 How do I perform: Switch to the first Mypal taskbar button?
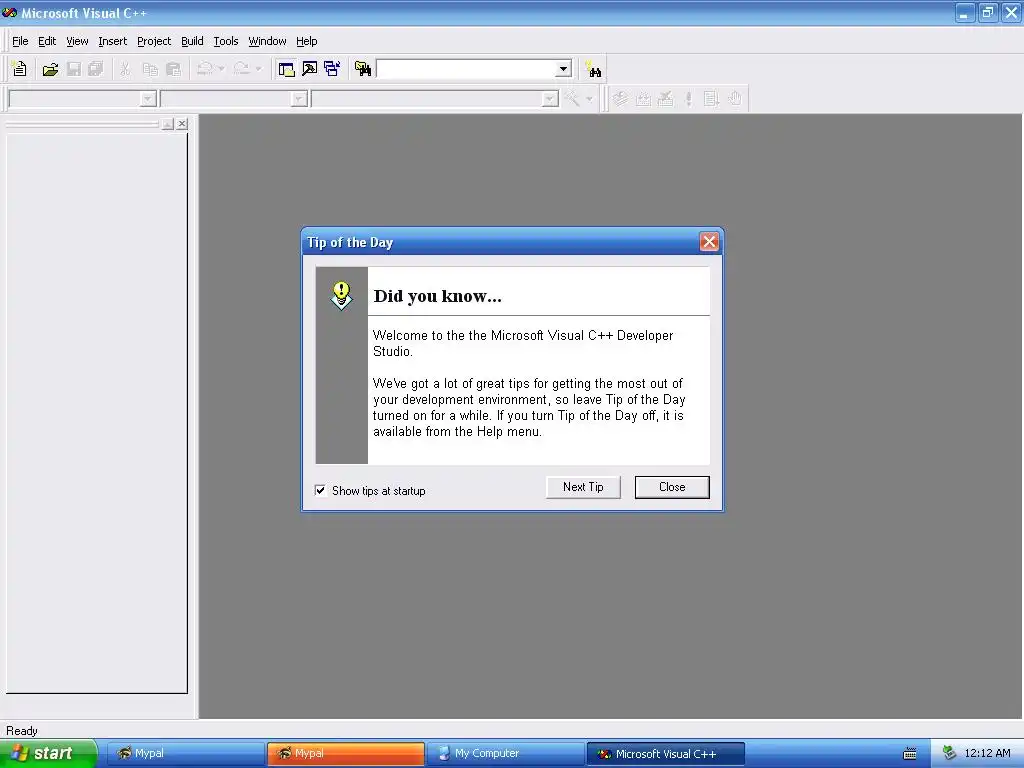(x=185, y=754)
